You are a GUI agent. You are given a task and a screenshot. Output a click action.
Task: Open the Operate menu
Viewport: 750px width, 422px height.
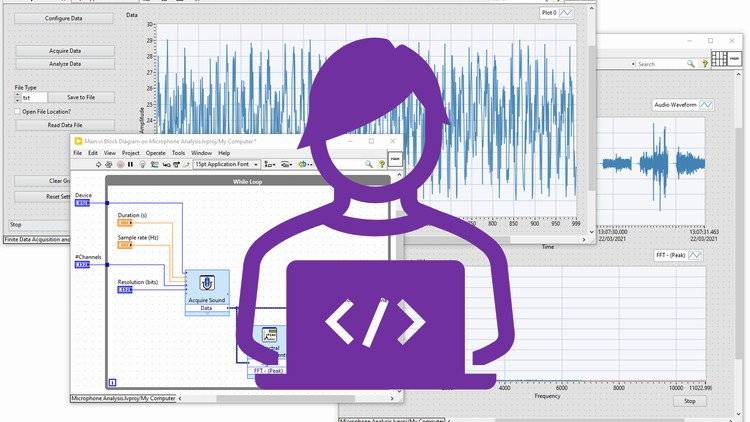155,153
